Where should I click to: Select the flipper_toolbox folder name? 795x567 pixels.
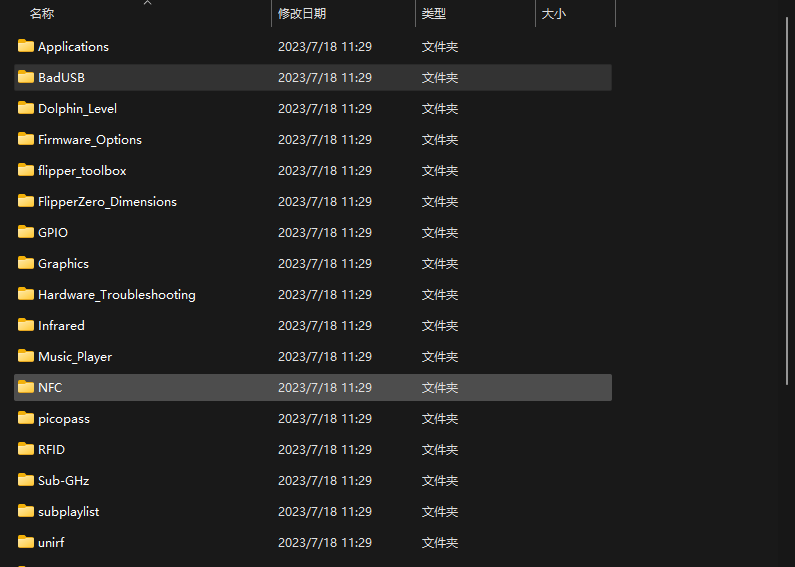[x=82, y=170]
